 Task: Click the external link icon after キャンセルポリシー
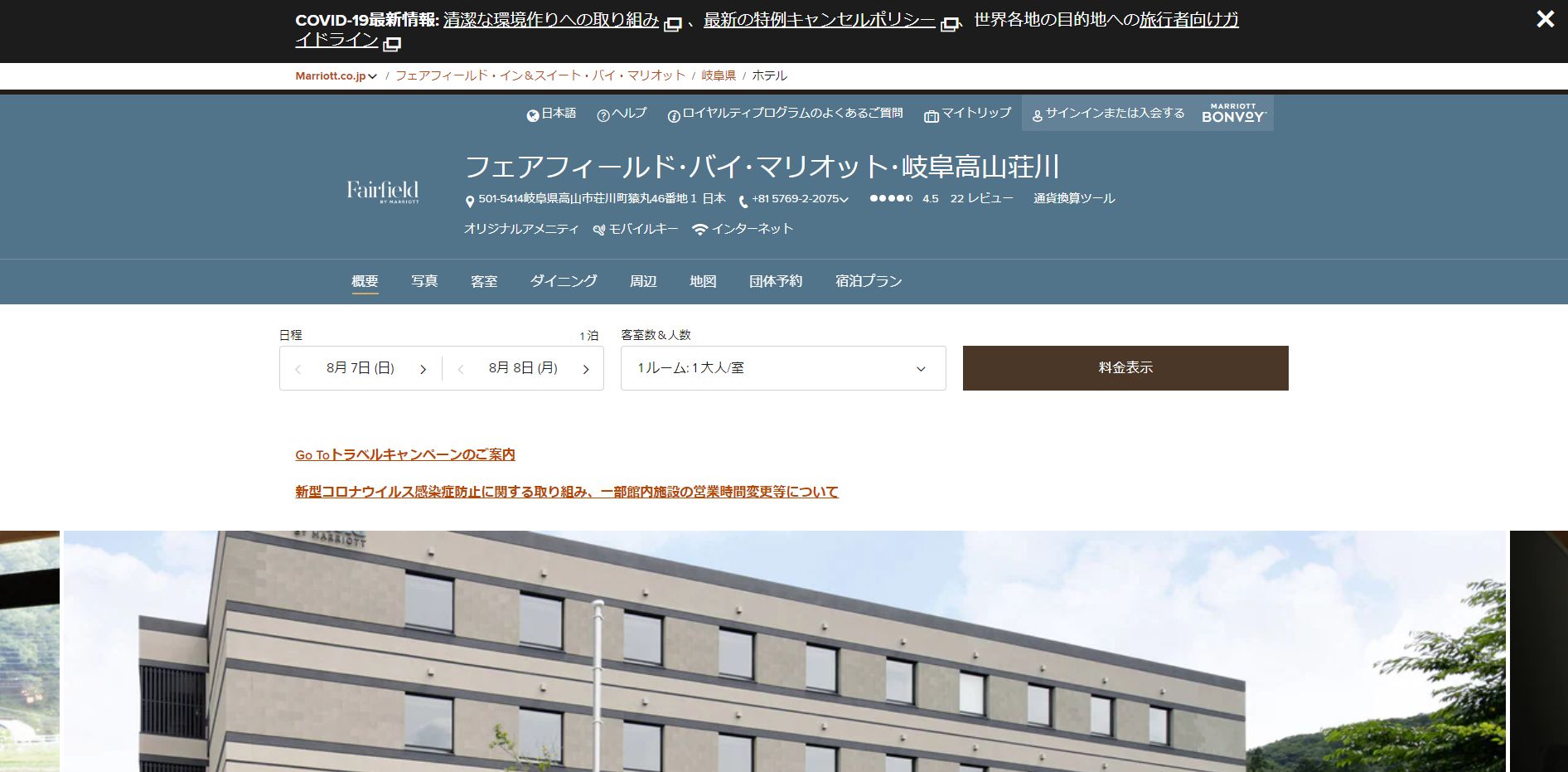[x=950, y=24]
